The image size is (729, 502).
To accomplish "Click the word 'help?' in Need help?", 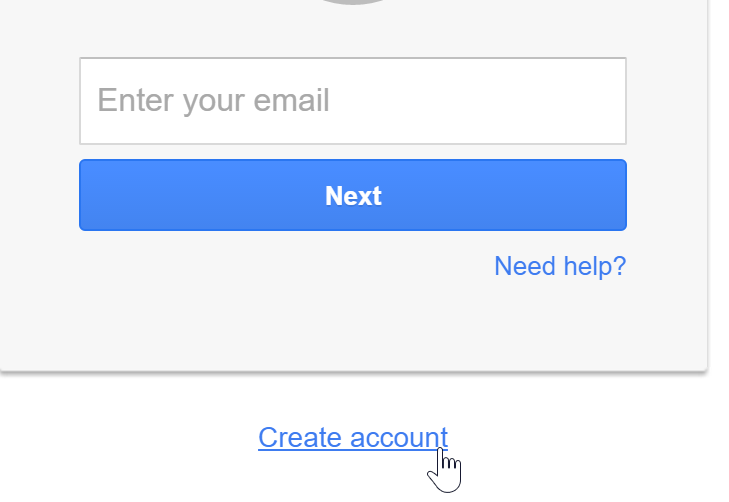I will [595, 266].
